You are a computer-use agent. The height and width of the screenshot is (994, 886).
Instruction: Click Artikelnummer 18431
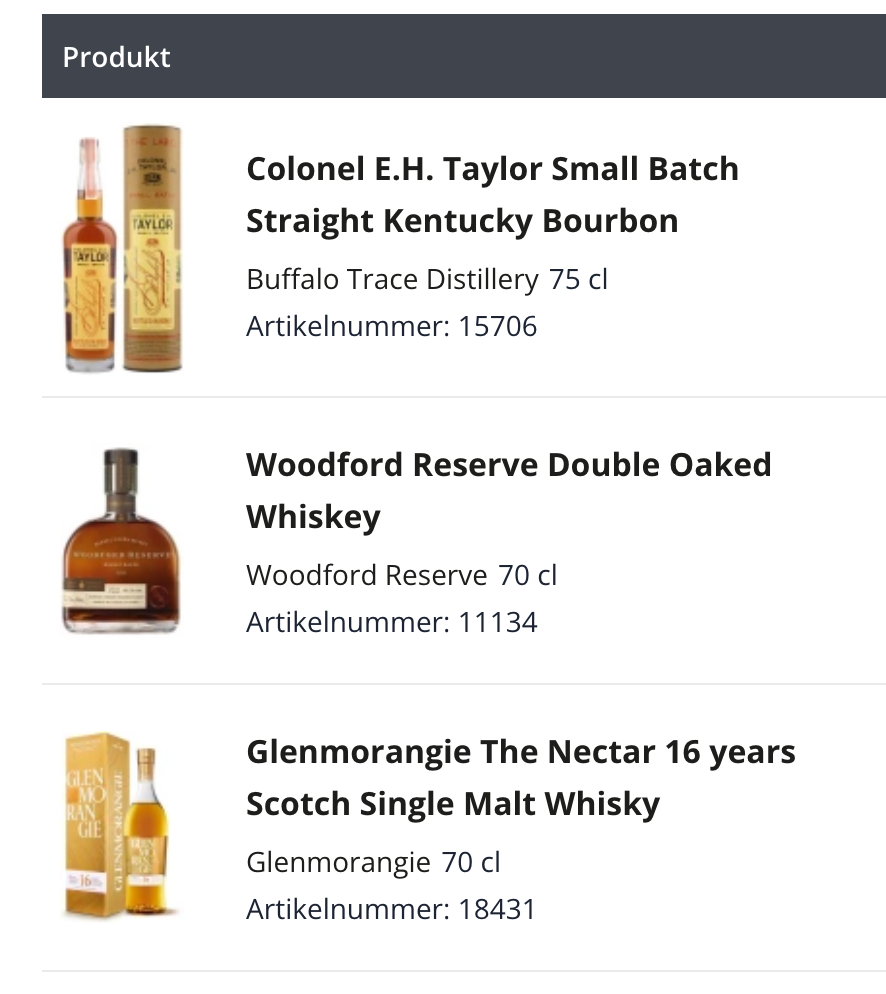click(x=391, y=909)
